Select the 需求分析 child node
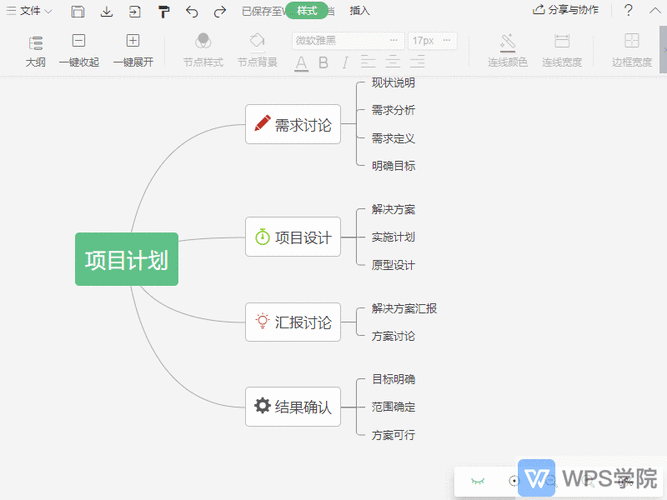This screenshot has height=500, width=667. [x=393, y=110]
